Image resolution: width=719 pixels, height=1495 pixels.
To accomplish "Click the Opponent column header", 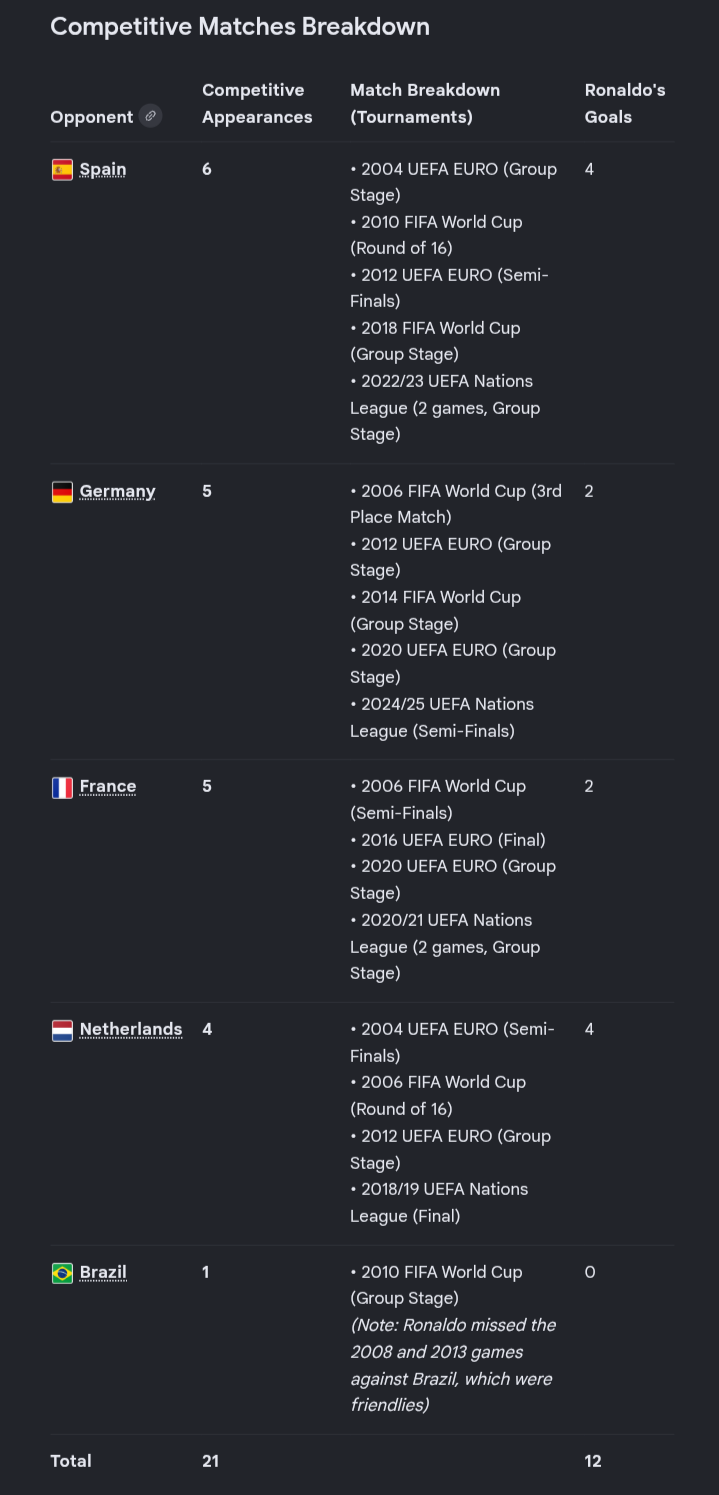I will click(x=92, y=117).
